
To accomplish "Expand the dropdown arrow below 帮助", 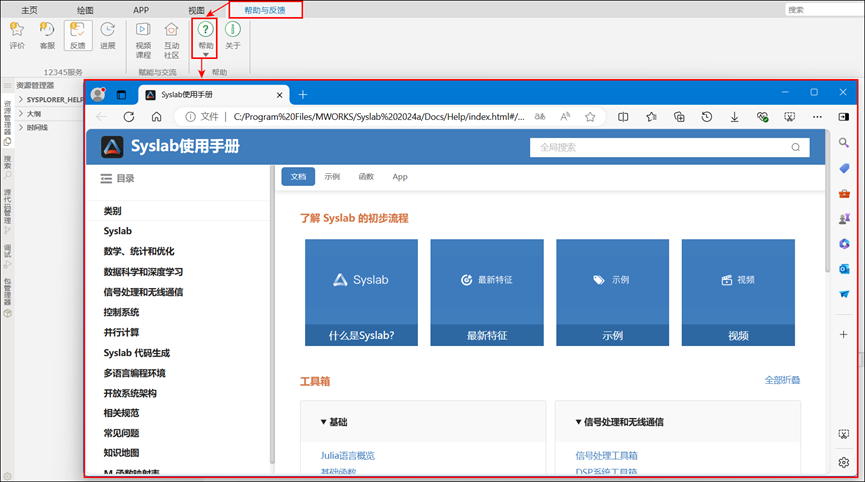I will (205, 55).
